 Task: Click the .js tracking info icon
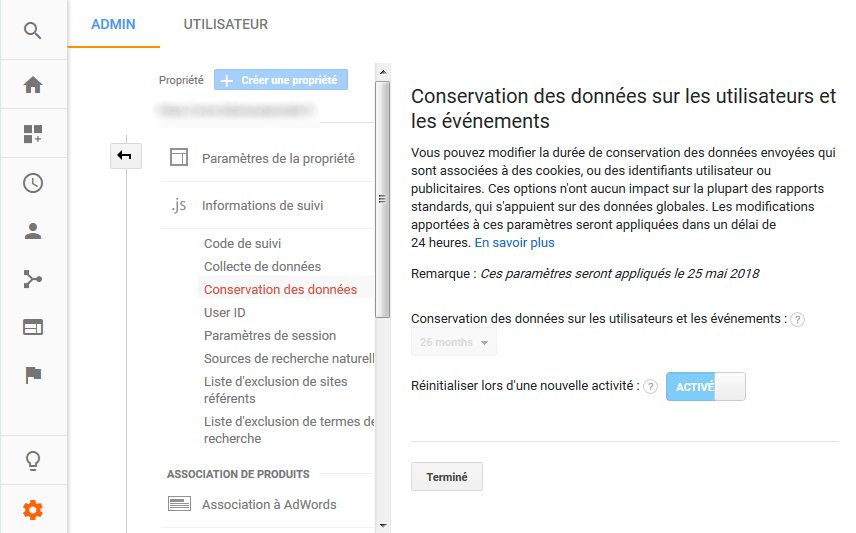tap(179, 205)
